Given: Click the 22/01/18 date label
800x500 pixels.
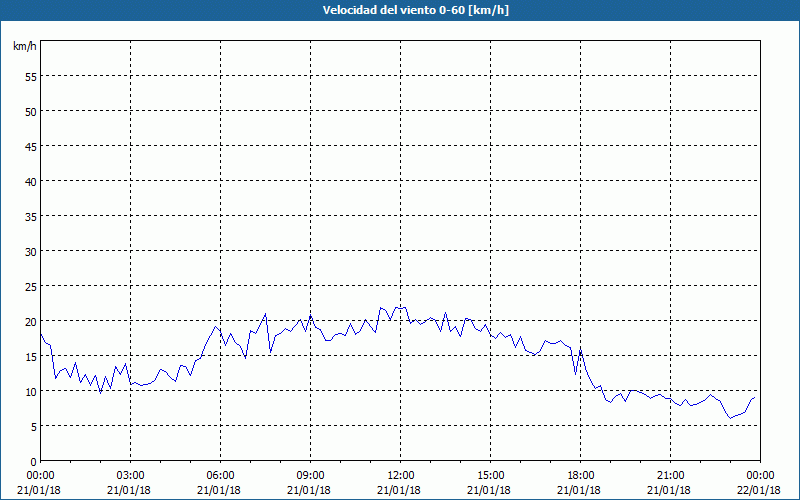Looking at the screenshot, I should click(x=760, y=490).
